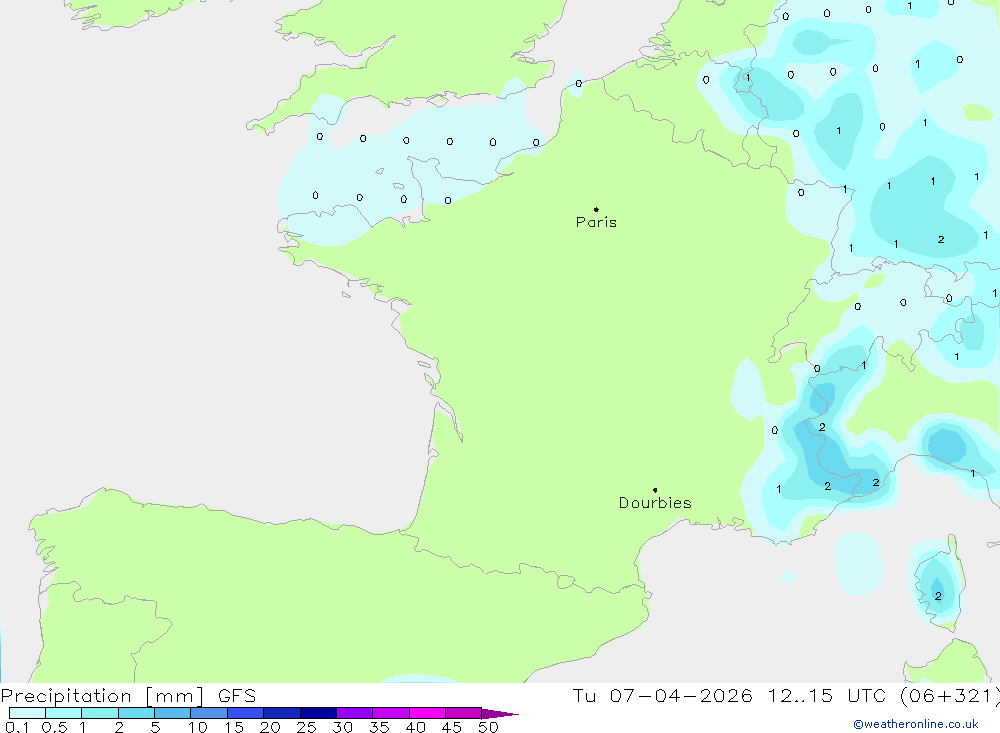
Task: Click the 2 mm value over Corsica
Action: (938, 596)
